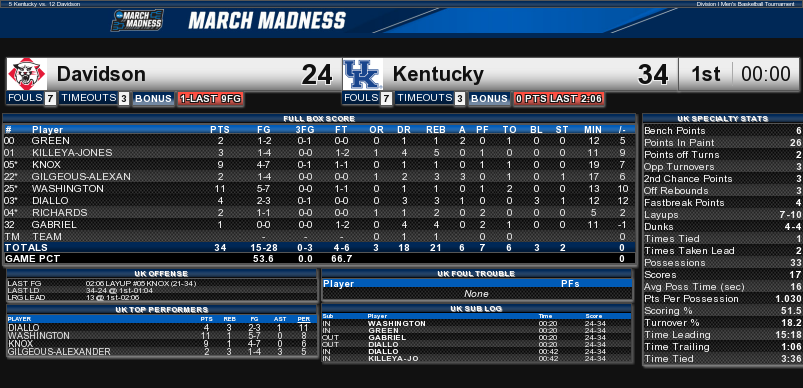Click the 1-LAST 9FG red alert badge

pyautogui.click(x=210, y=99)
